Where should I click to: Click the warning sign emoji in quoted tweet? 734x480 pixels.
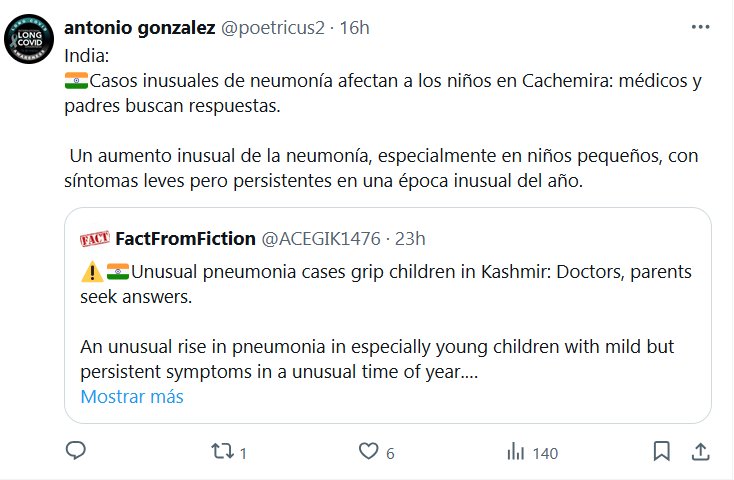coord(90,271)
